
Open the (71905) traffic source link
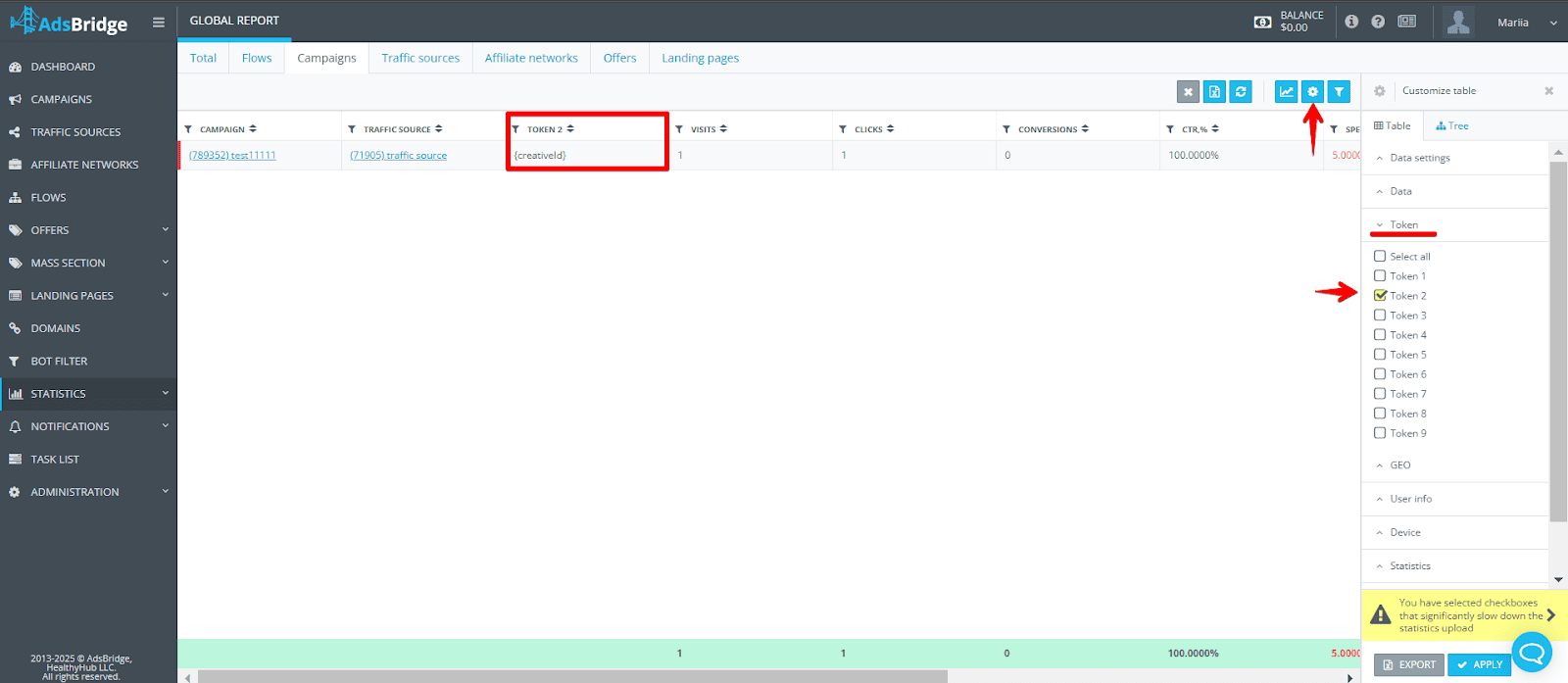coord(398,155)
